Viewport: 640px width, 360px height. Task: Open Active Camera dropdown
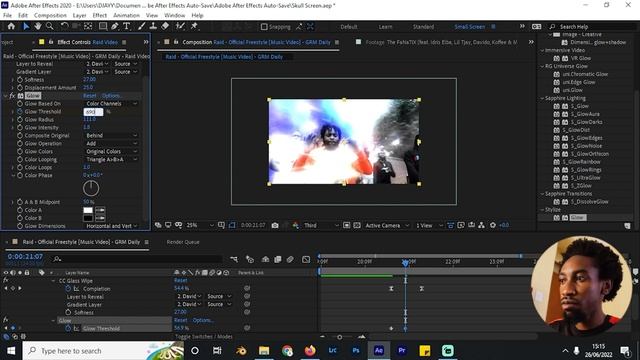387,225
